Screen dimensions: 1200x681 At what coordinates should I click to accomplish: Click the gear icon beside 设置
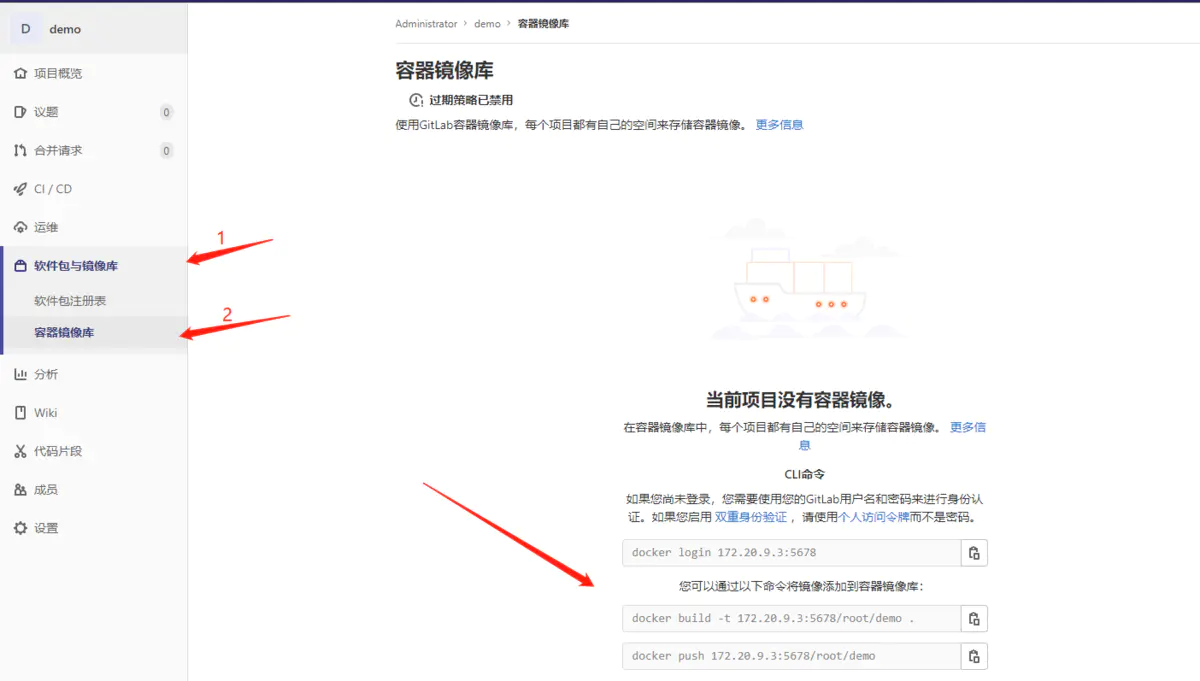pyautogui.click(x=20, y=528)
